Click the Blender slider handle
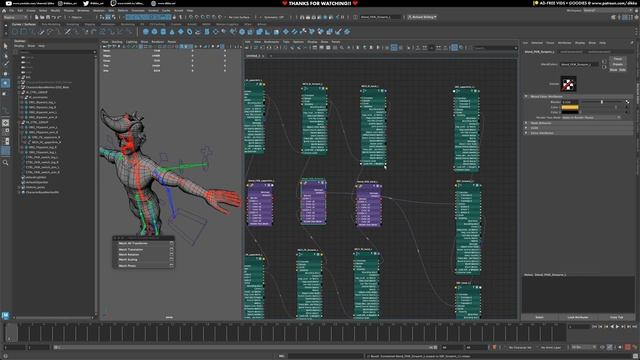 click(x=602, y=102)
